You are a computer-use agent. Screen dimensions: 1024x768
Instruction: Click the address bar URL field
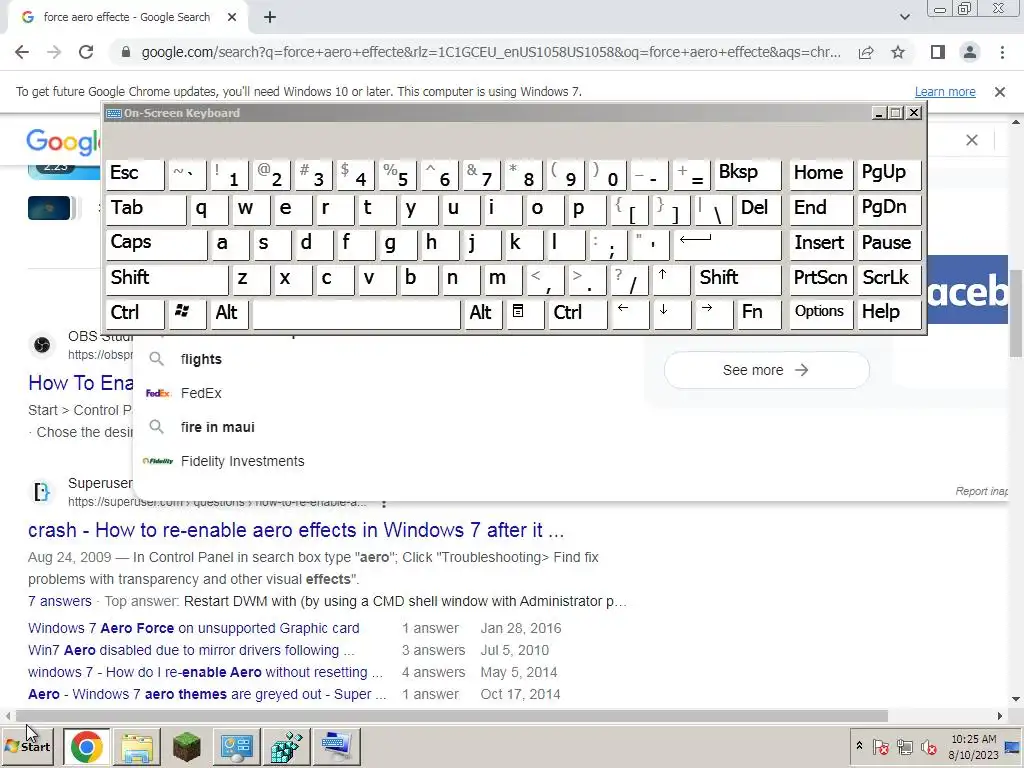coord(490,52)
